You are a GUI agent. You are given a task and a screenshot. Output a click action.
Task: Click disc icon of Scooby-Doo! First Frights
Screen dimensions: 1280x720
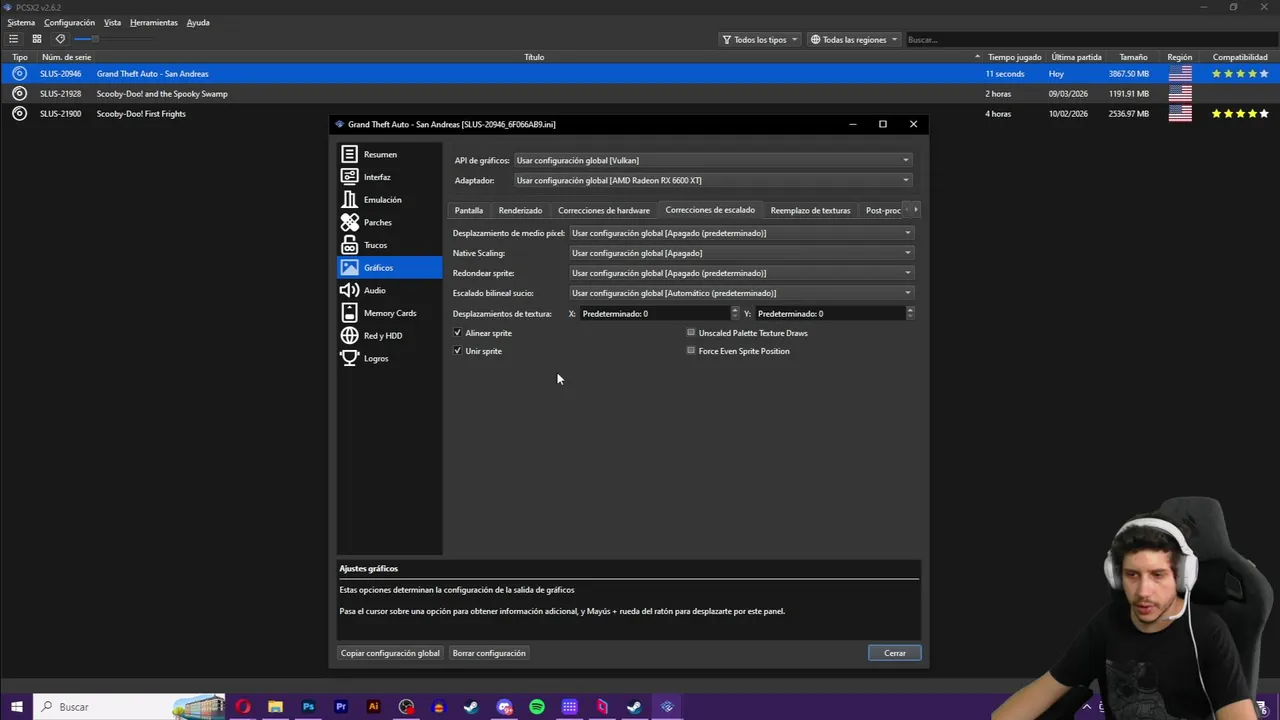tap(19, 113)
